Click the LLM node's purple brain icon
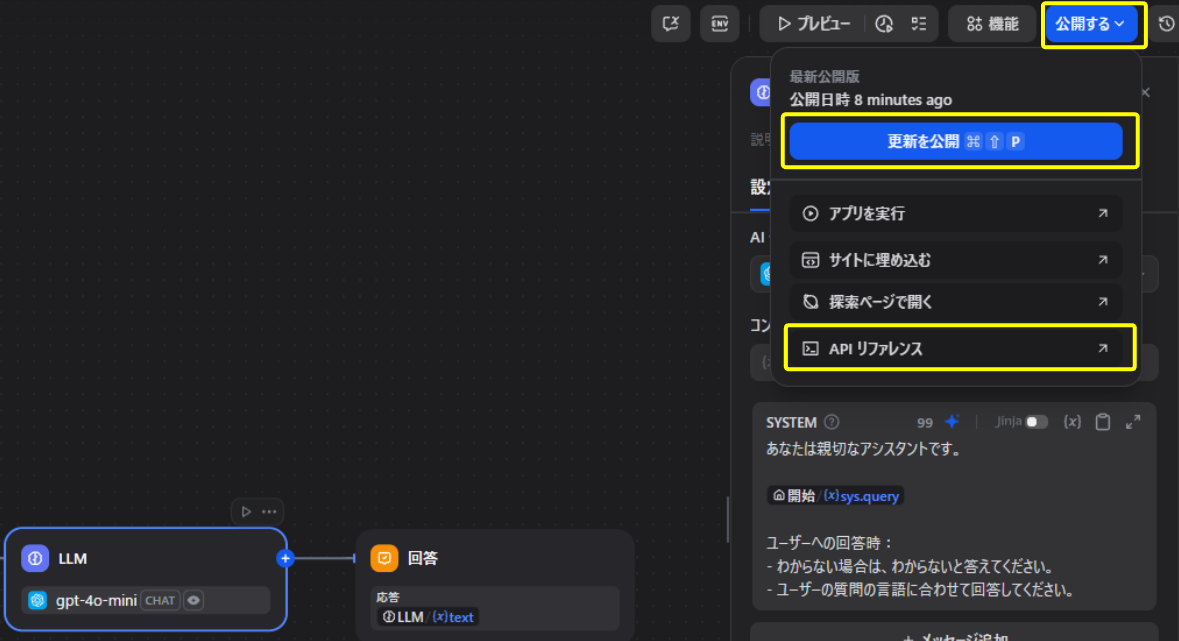 click(x=35, y=558)
